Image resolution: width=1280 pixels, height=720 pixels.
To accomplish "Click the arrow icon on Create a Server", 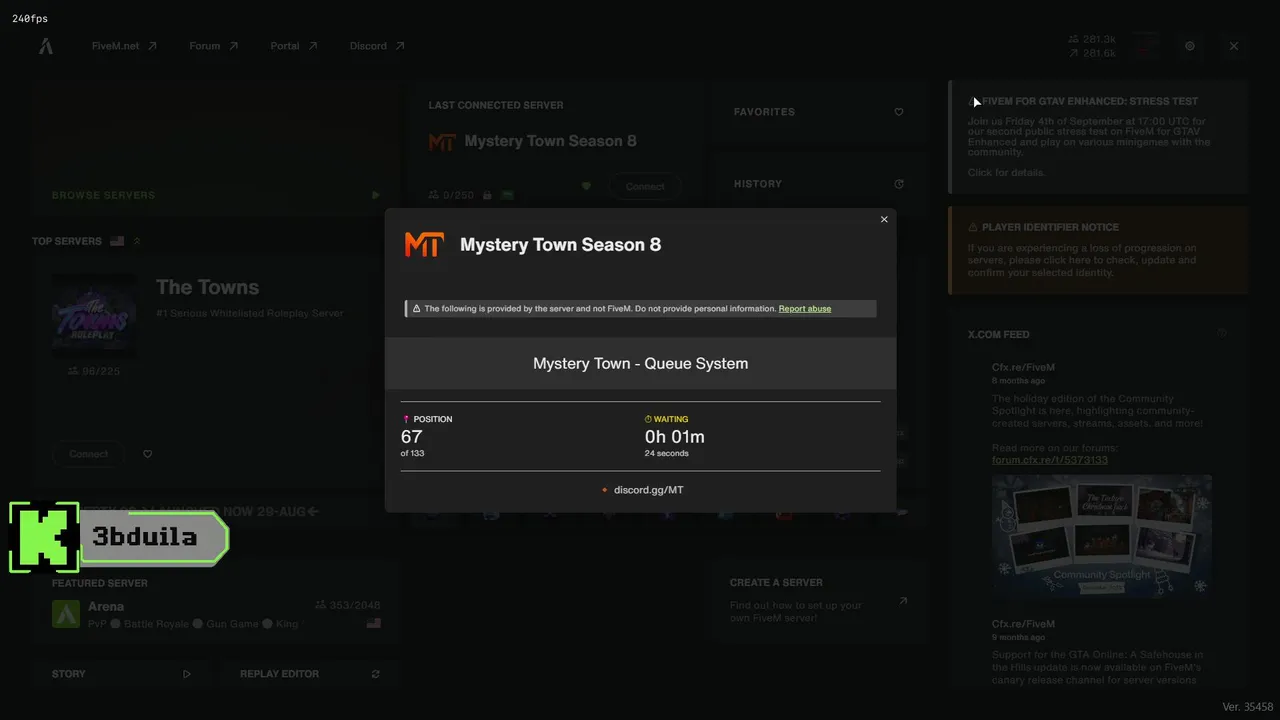I will (903, 601).
